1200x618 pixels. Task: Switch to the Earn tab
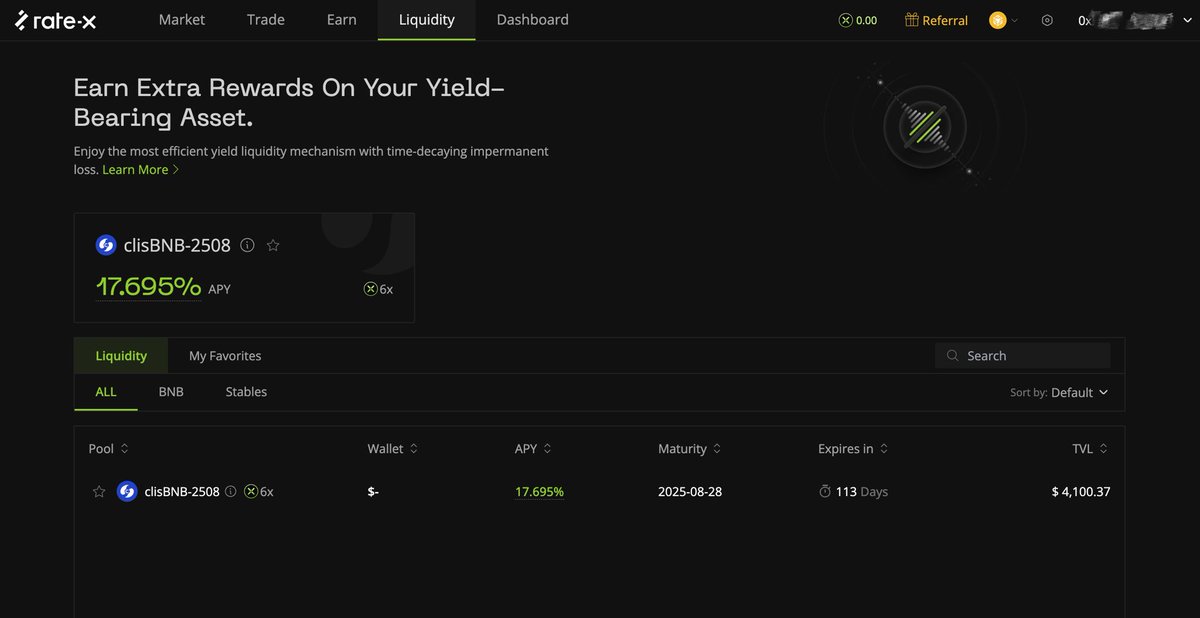click(x=342, y=20)
